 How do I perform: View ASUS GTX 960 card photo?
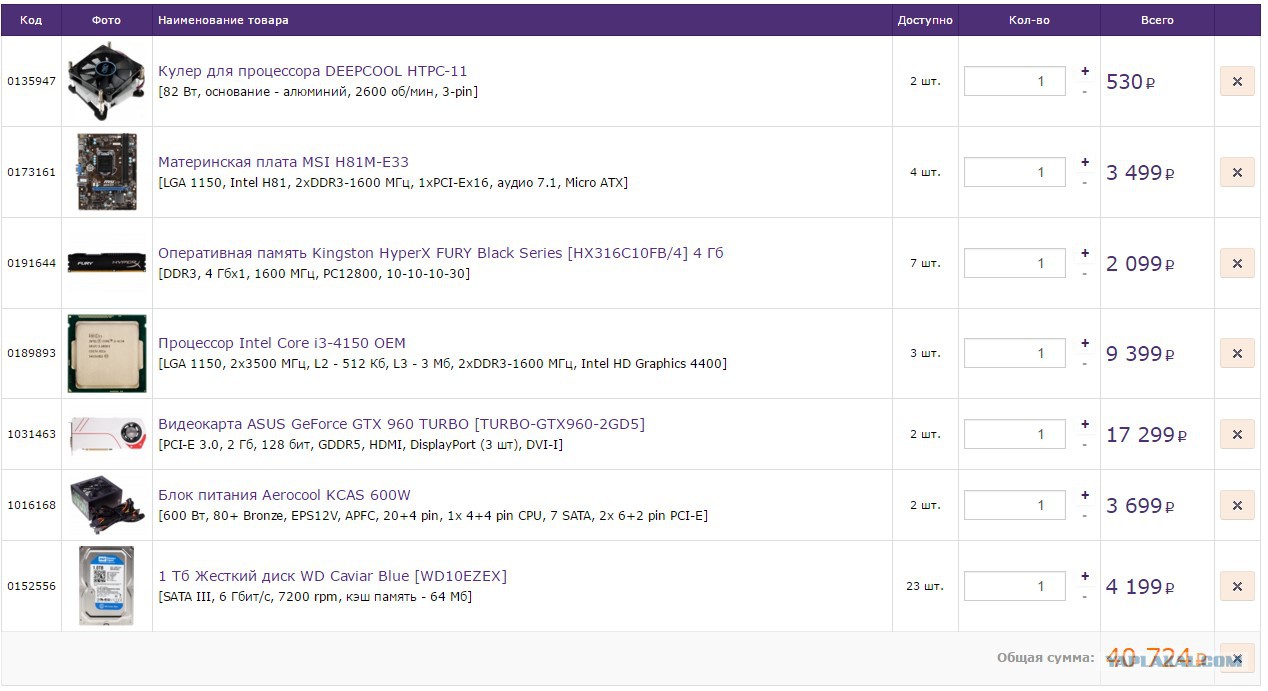click(106, 434)
